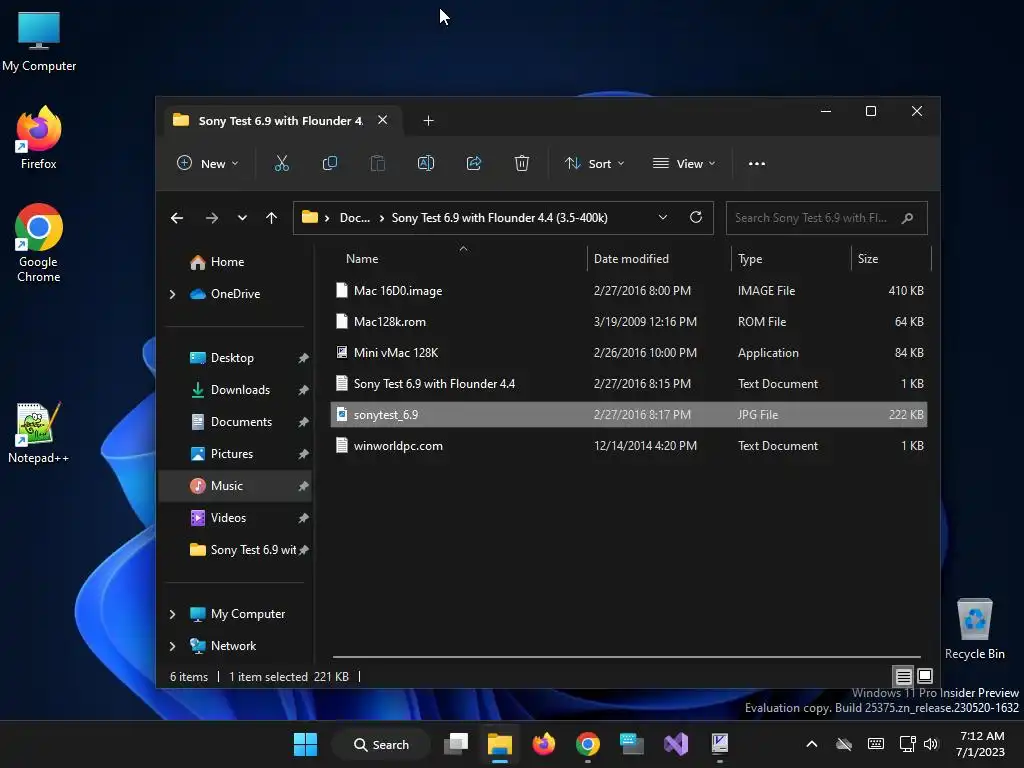The height and width of the screenshot is (768, 1024).
Task: Select the Mini vMac 128K application
Action: pyautogui.click(x=629, y=353)
